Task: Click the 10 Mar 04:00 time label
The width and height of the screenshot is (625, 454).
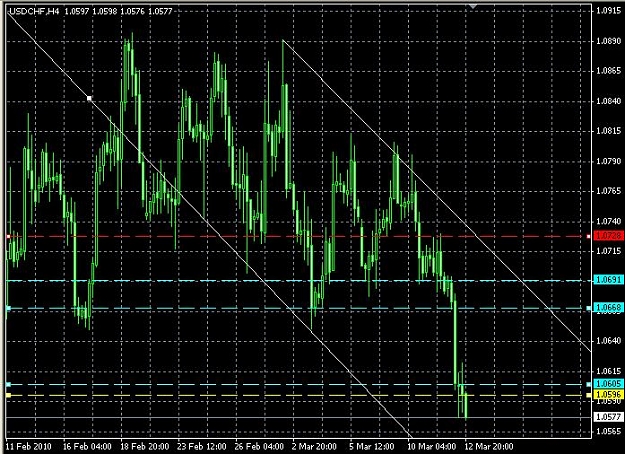Action: coord(432,446)
